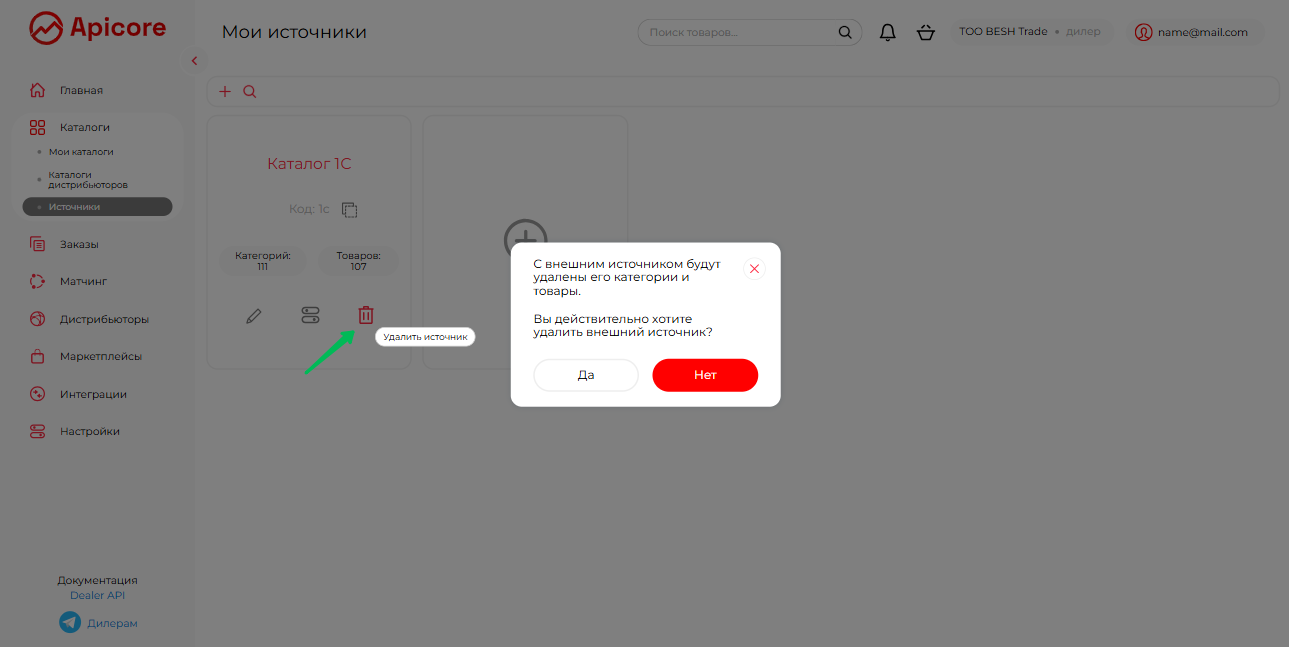1289x647 pixels.
Task: Click the Поиск товаров search field
Action: pyautogui.click(x=740, y=32)
